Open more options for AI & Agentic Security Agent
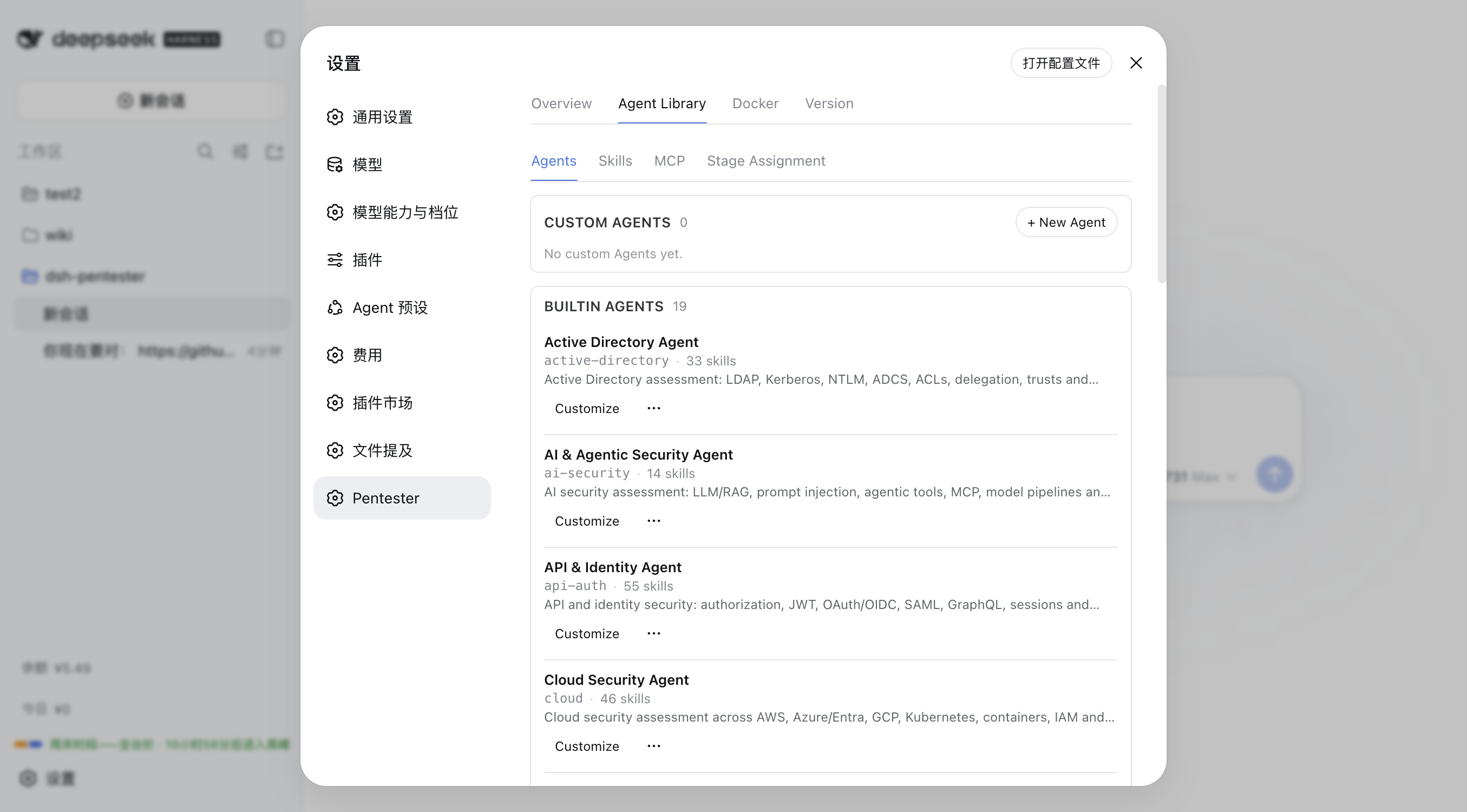1467x812 pixels. (x=654, y=521)
